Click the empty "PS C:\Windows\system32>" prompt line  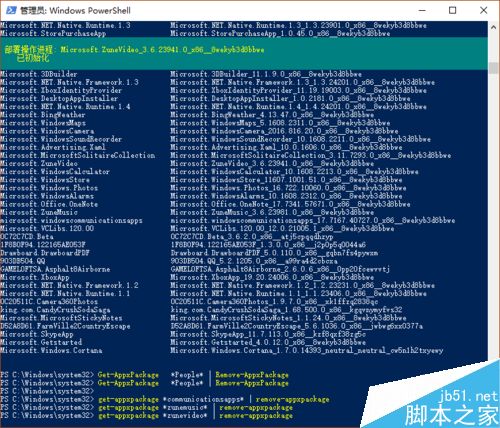point(48,391)
